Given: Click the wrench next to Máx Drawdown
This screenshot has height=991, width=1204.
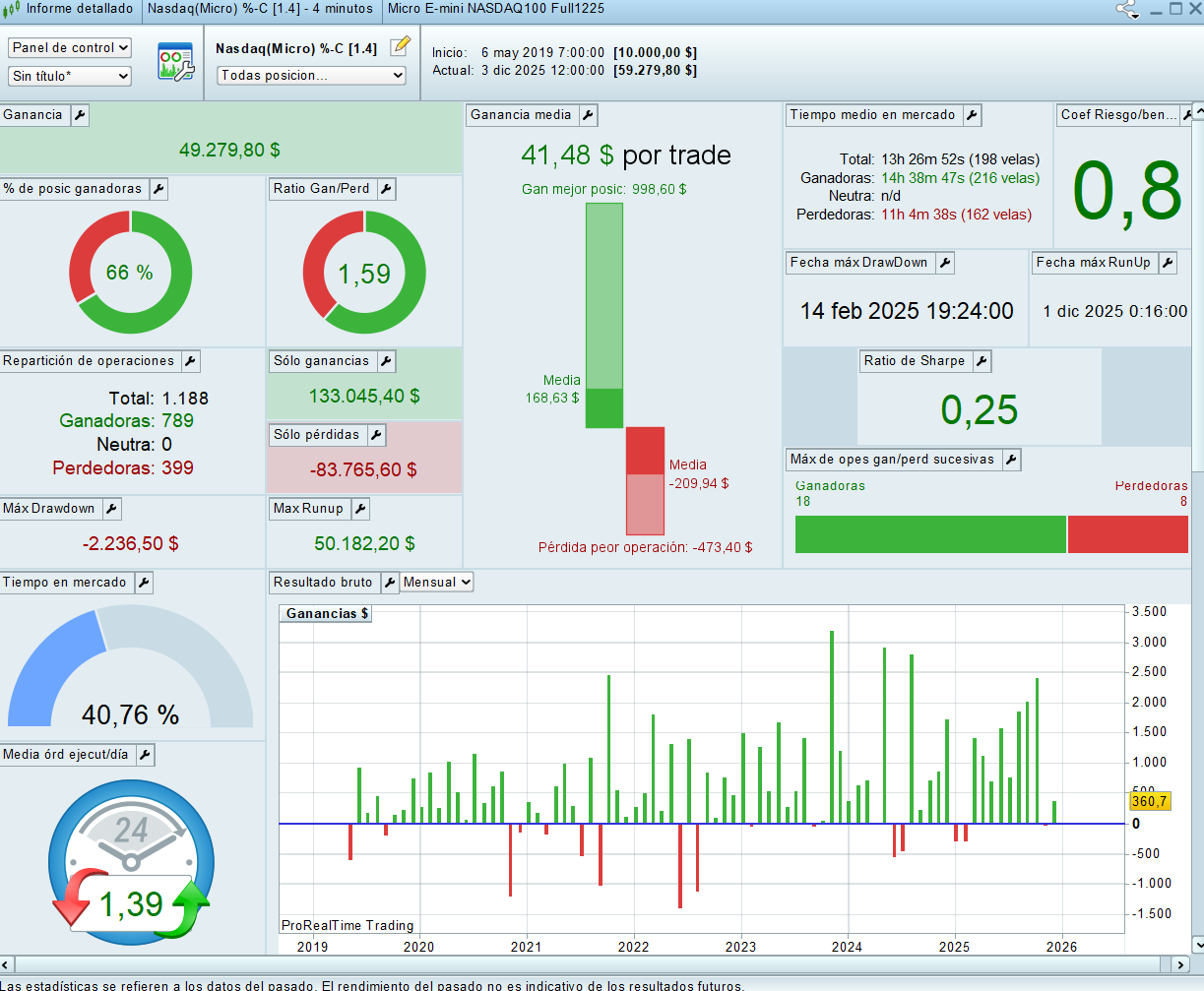Looking at the screenshot, I should [x=111, y=509].
